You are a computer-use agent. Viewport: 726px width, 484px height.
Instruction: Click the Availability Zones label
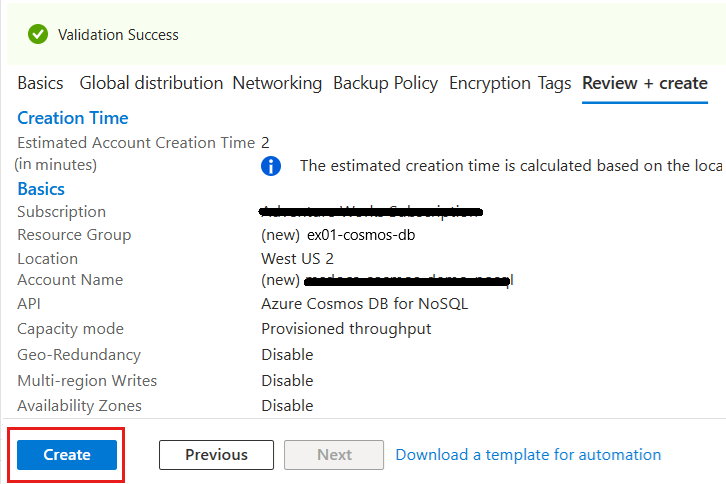[79, 406]
